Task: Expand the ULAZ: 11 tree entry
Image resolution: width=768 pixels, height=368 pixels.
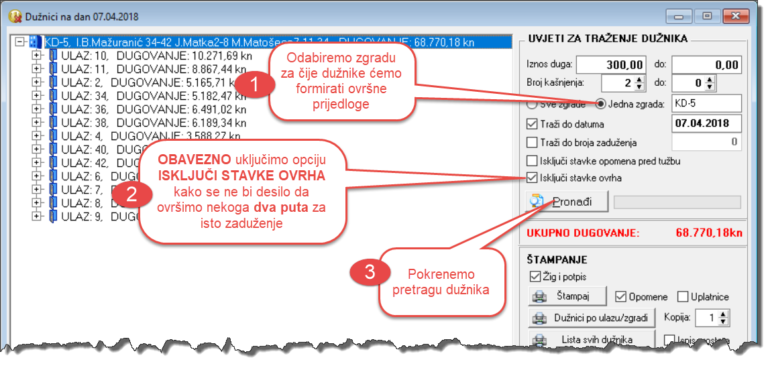Action: 37,69
